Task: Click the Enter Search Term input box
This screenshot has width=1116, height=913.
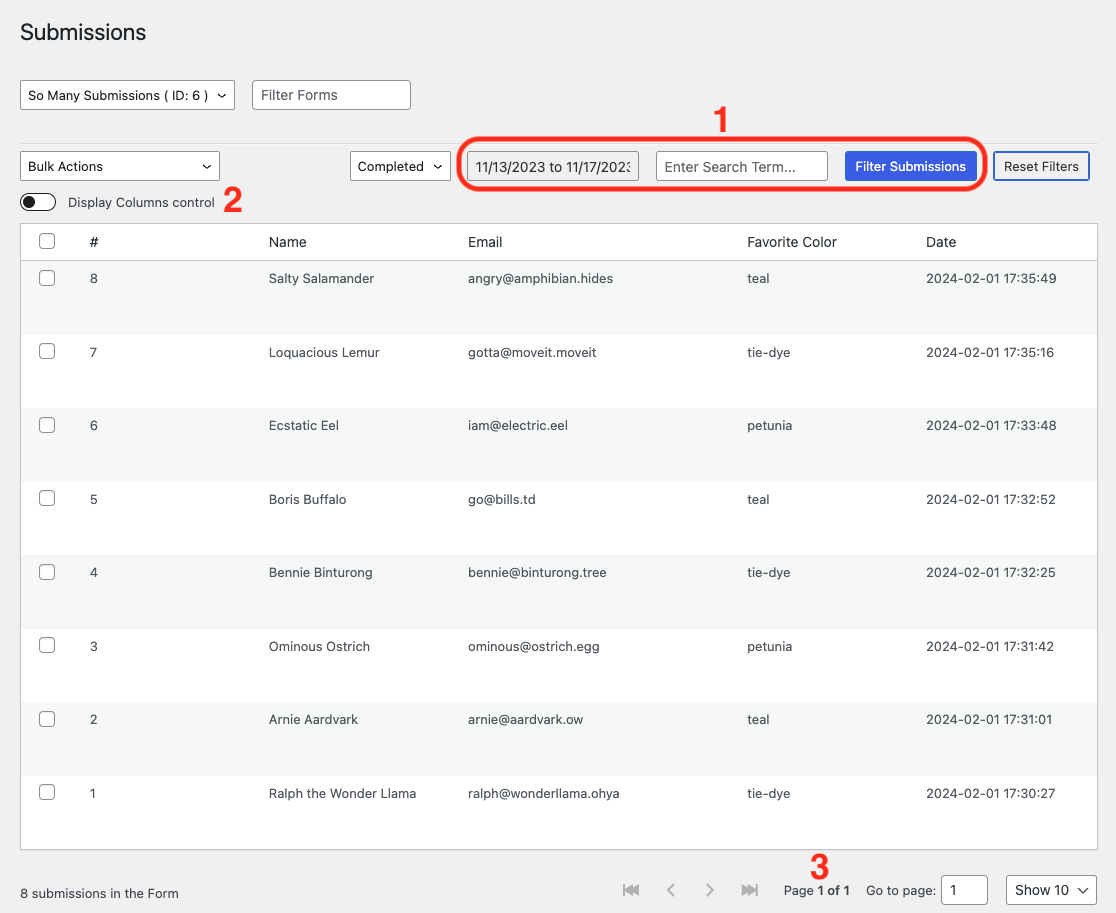Action: pos(741,166)
